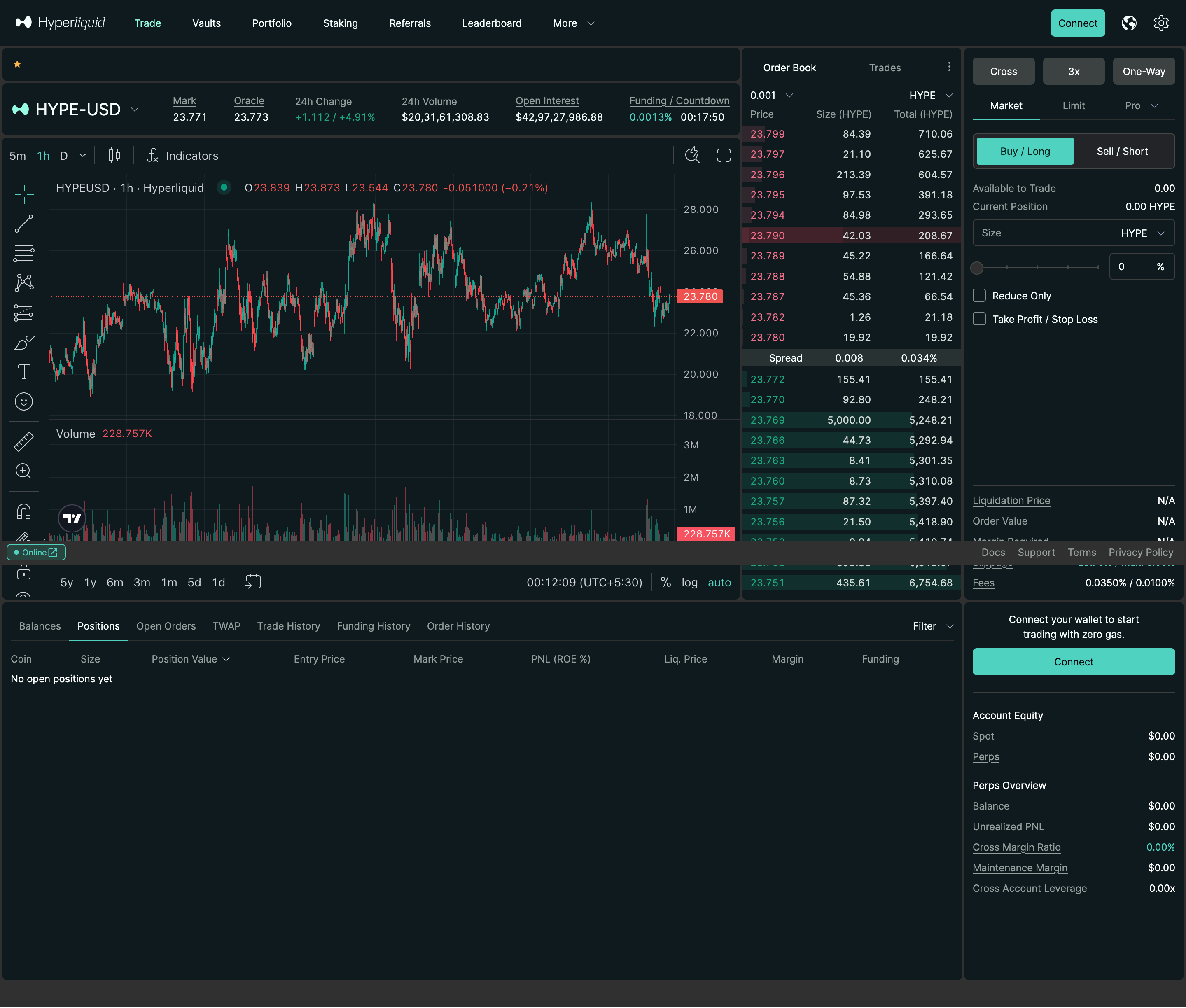
Task: Select the Brush drawing tool
Action: pyautogui.click(x=23, y=342)
